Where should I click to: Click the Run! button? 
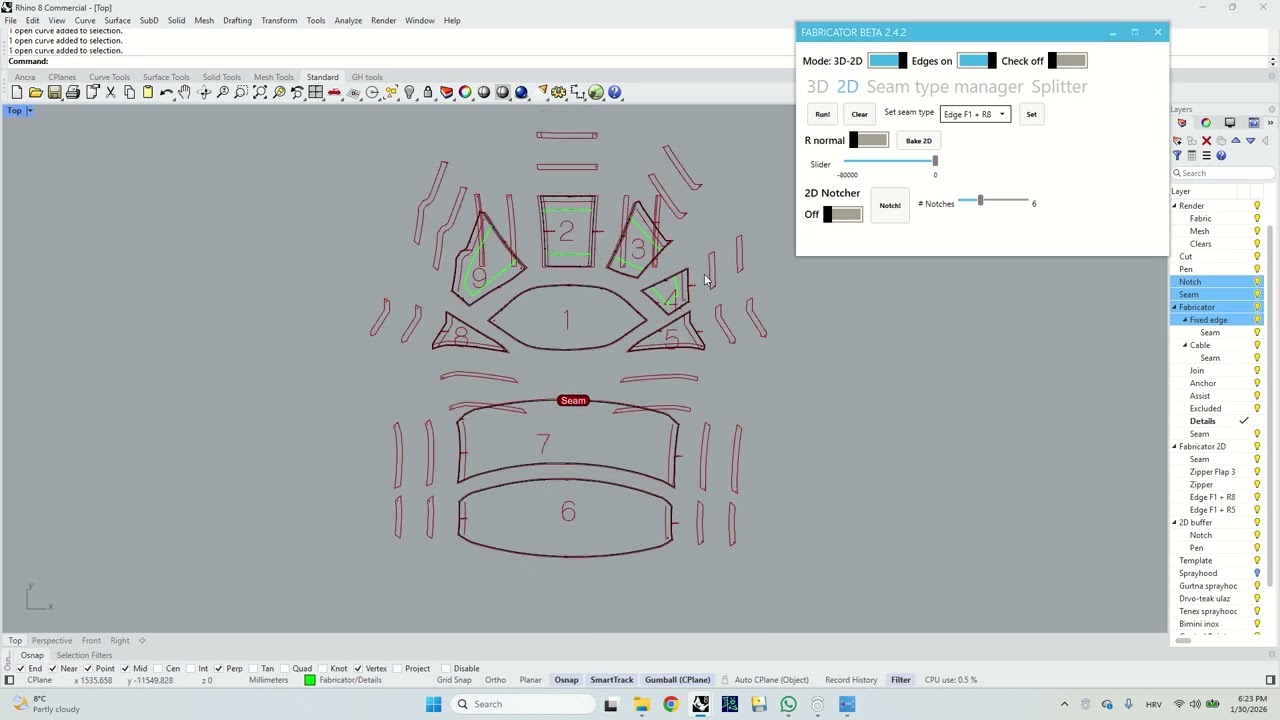[822, 114]
